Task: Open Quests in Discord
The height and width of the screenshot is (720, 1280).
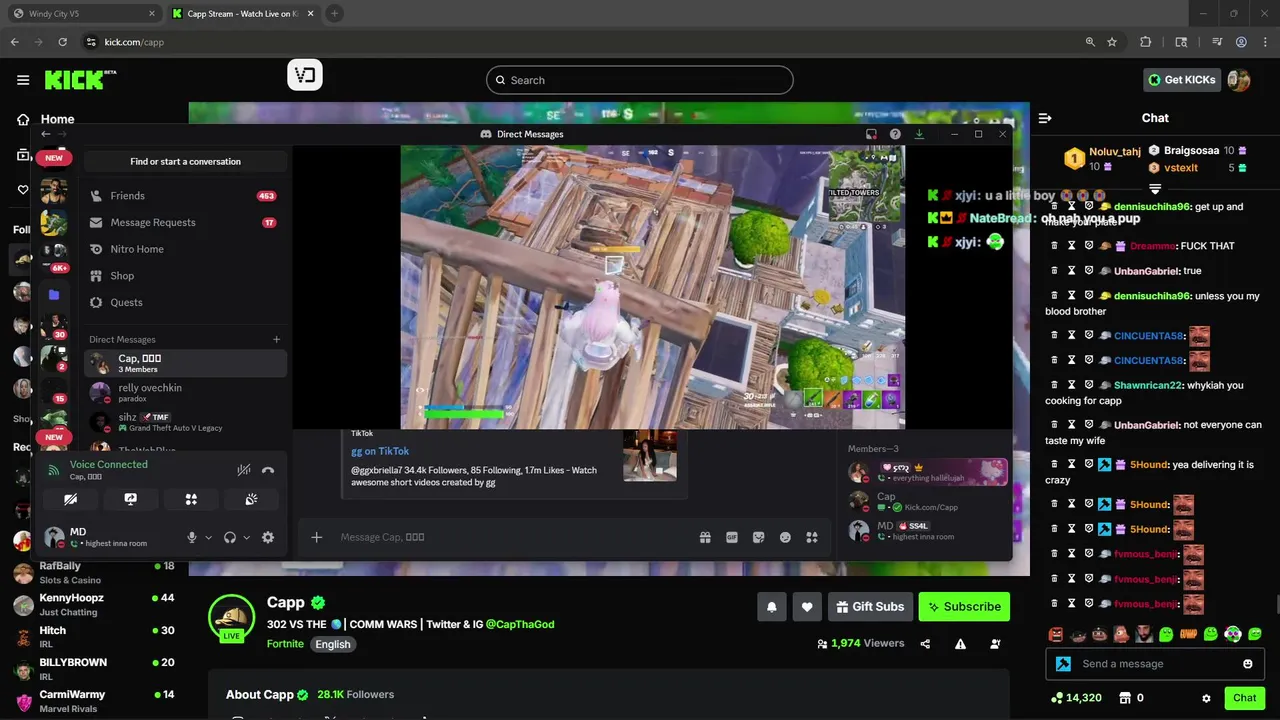Action: click(185, 302)
